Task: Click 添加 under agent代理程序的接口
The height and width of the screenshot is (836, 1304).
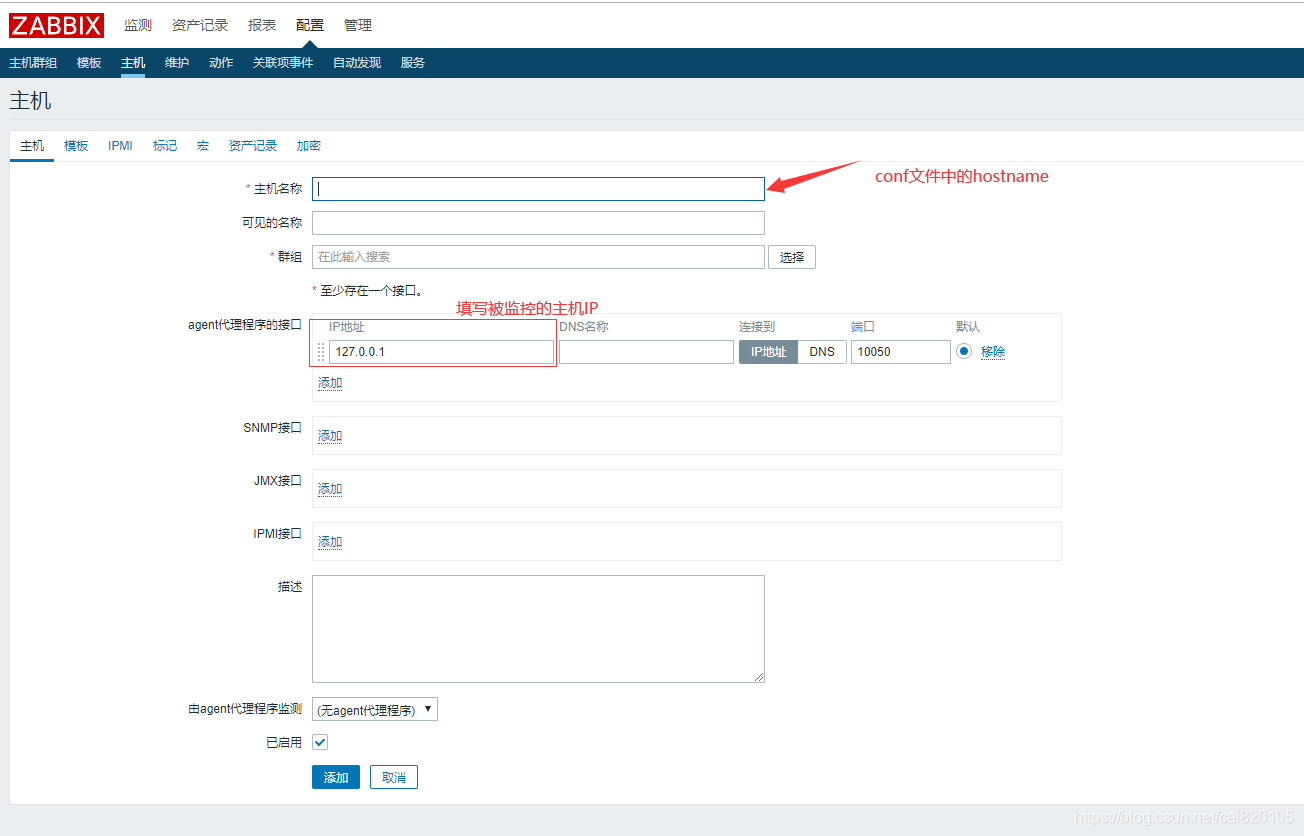Action: pos(330,383)
